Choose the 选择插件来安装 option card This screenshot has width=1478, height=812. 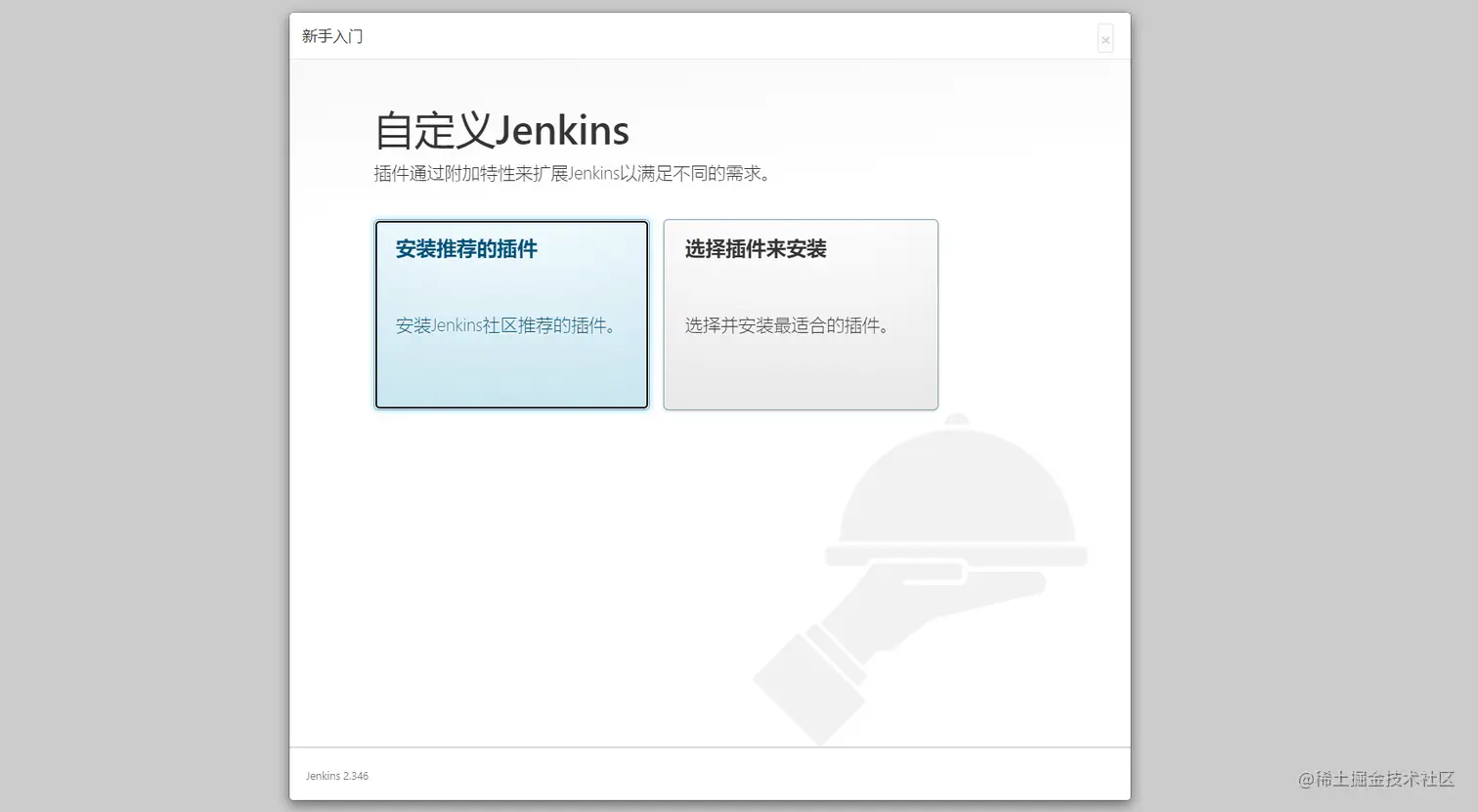pyautogui.click(x=801, y=315)
